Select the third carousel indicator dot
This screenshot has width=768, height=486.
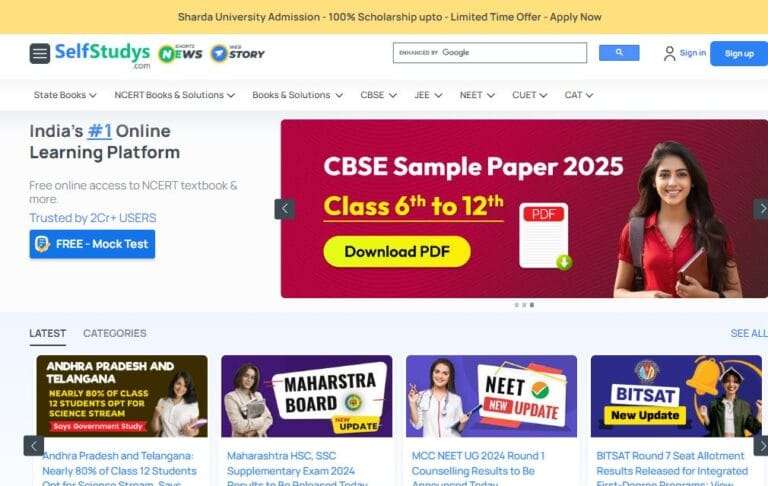[x=532, y=305]
